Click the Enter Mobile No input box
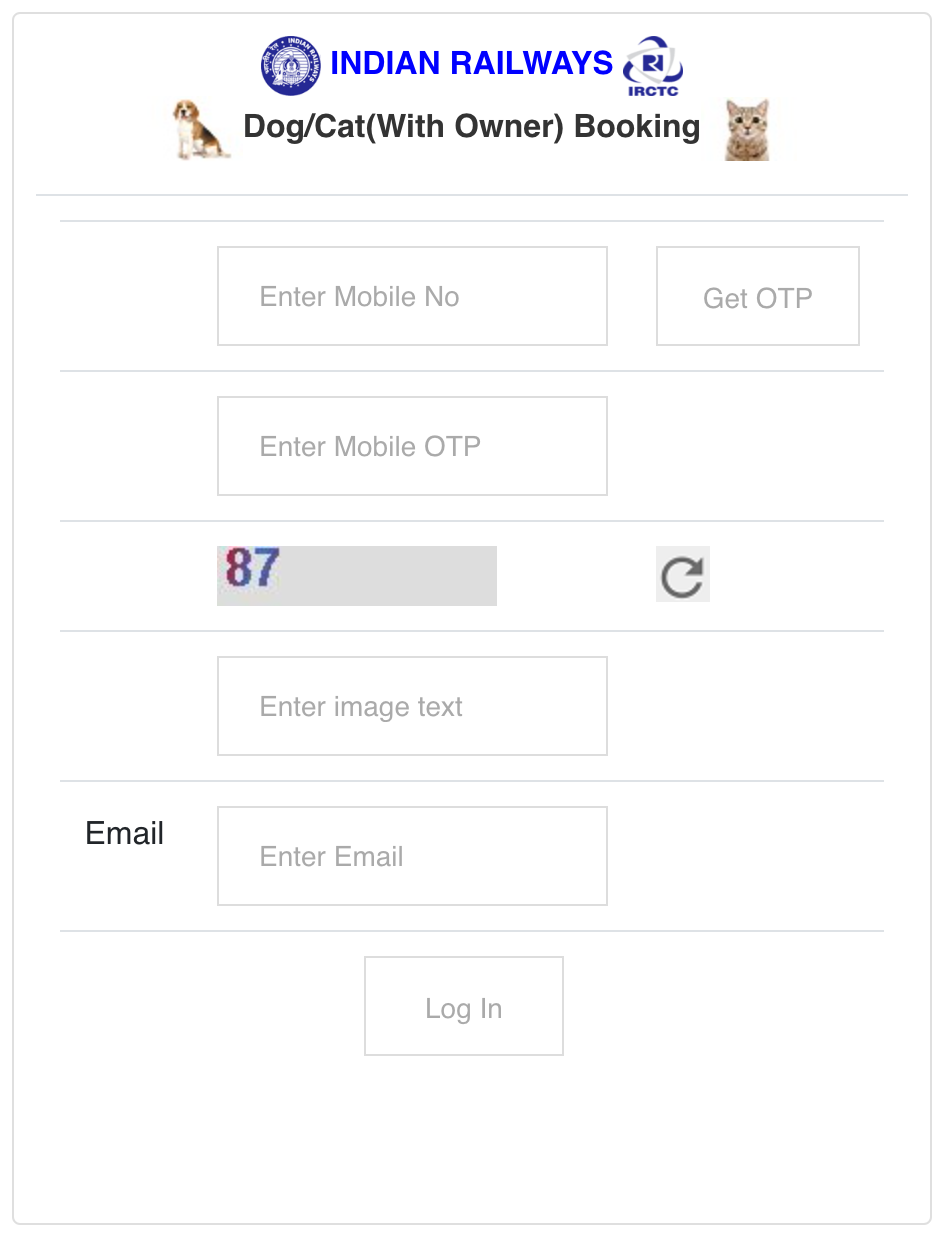 [x=412, y=295]
